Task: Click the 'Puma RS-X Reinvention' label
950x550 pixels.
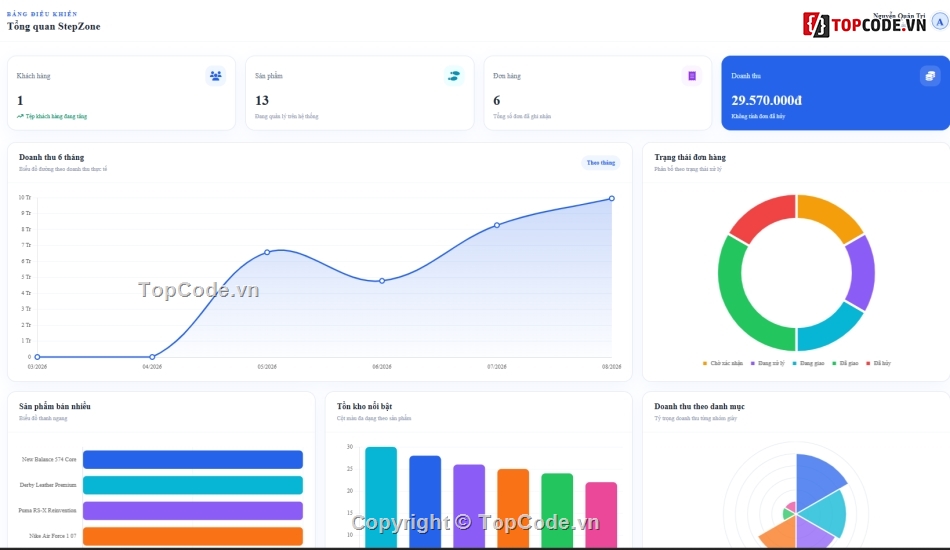Action: 47,511
